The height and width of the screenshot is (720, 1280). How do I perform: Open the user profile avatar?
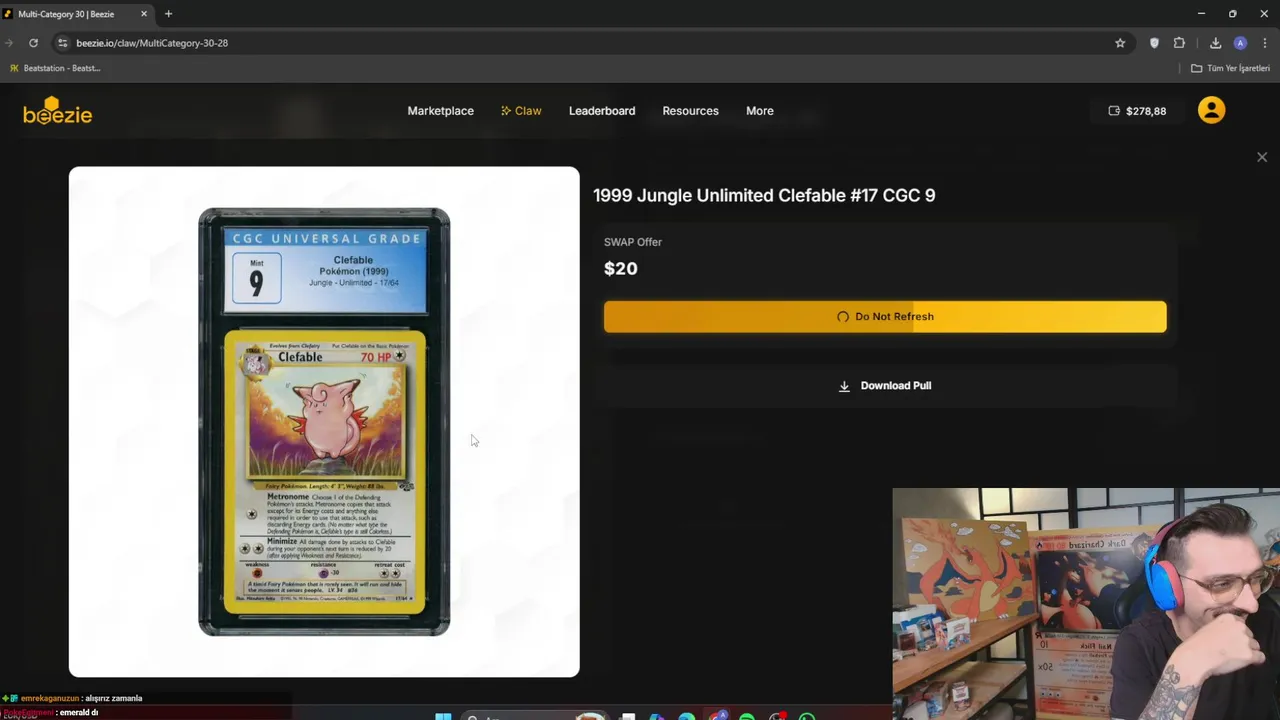click(x=1211, y=110)
